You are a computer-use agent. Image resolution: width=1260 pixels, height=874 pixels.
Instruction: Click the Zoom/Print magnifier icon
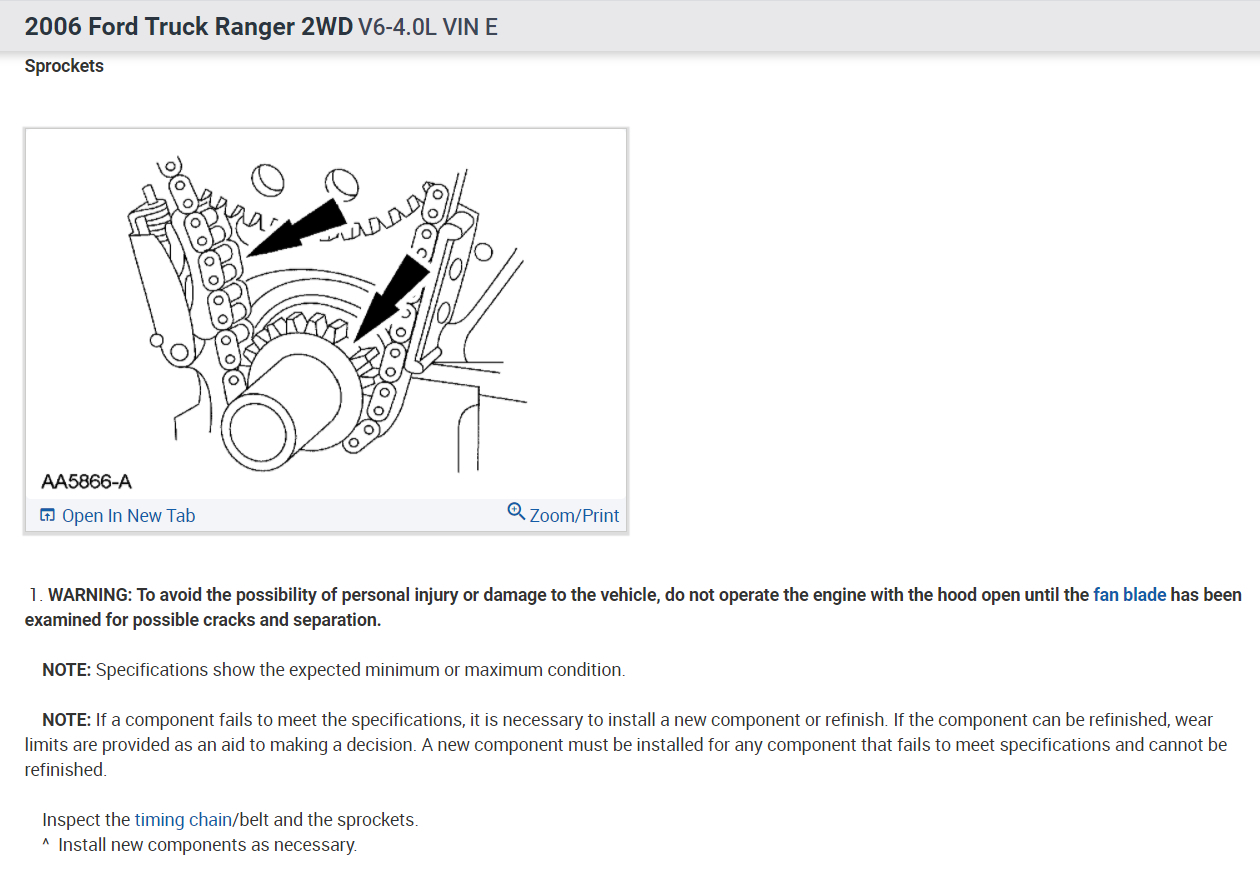click(516, 511)
